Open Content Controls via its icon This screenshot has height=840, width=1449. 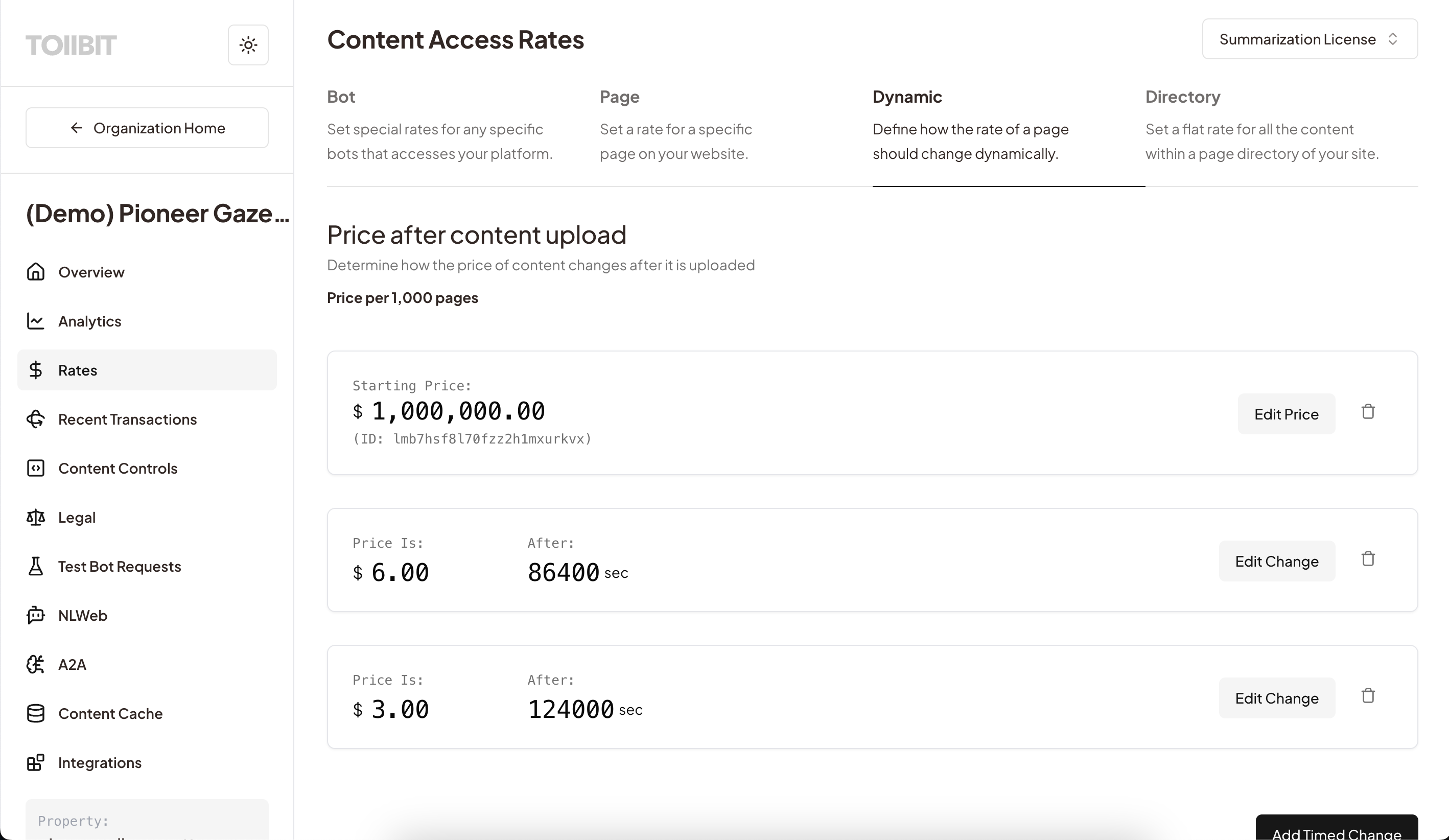coord(36,468)
